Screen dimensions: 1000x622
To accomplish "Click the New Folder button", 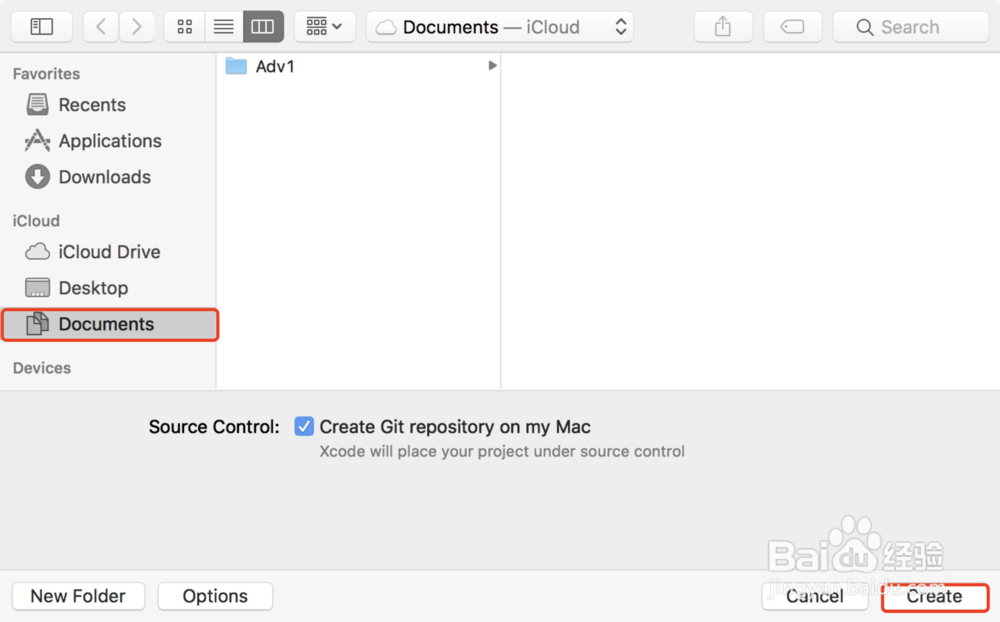I will click(78, 596).
